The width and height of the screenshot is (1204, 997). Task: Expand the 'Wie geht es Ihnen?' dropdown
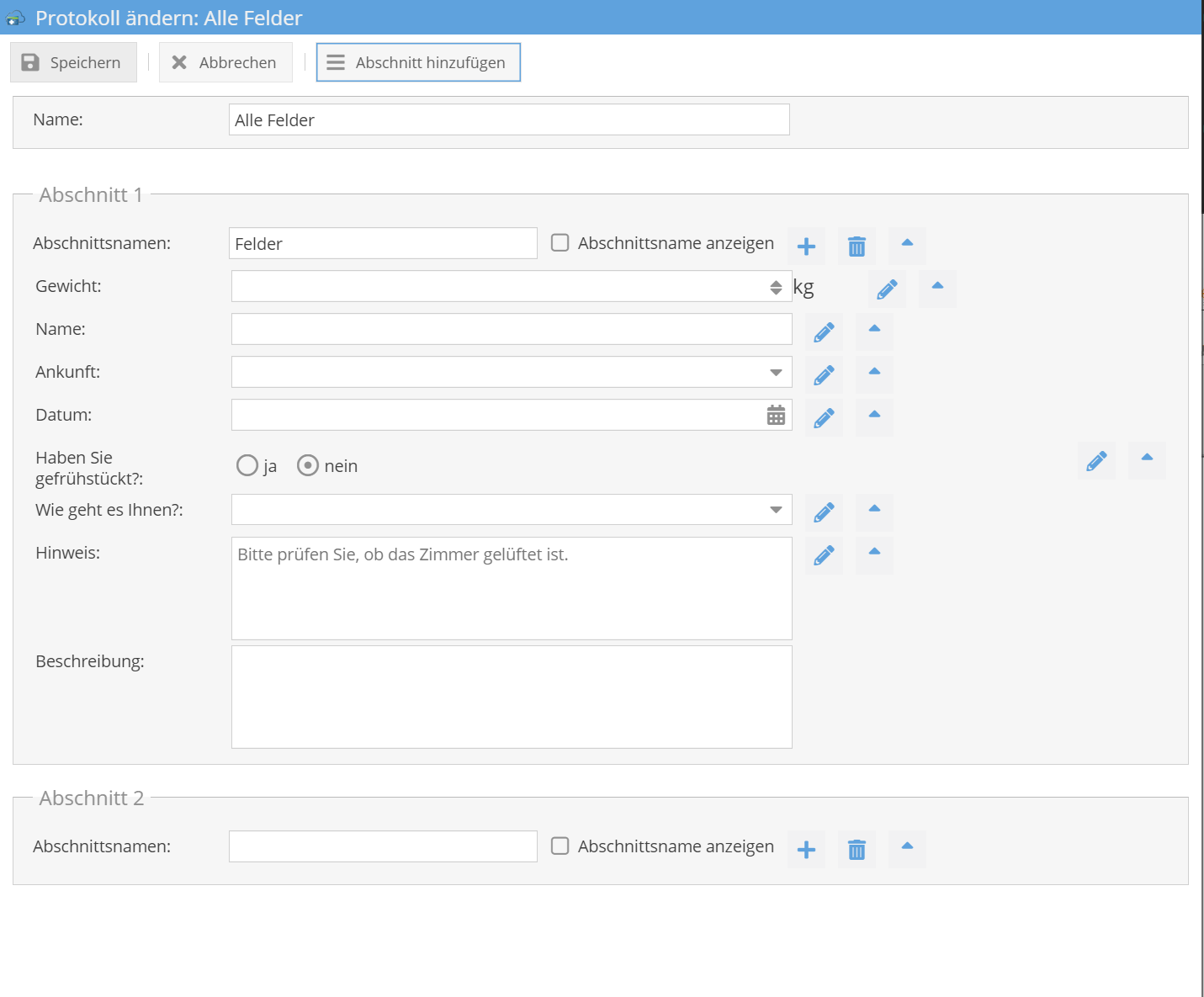point(776,510)
